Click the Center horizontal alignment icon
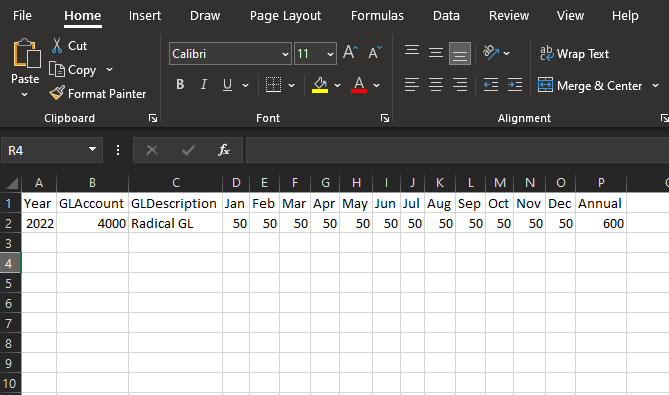Image resolution: width=669 pixels, height=395 pixels. pos(436,85)
